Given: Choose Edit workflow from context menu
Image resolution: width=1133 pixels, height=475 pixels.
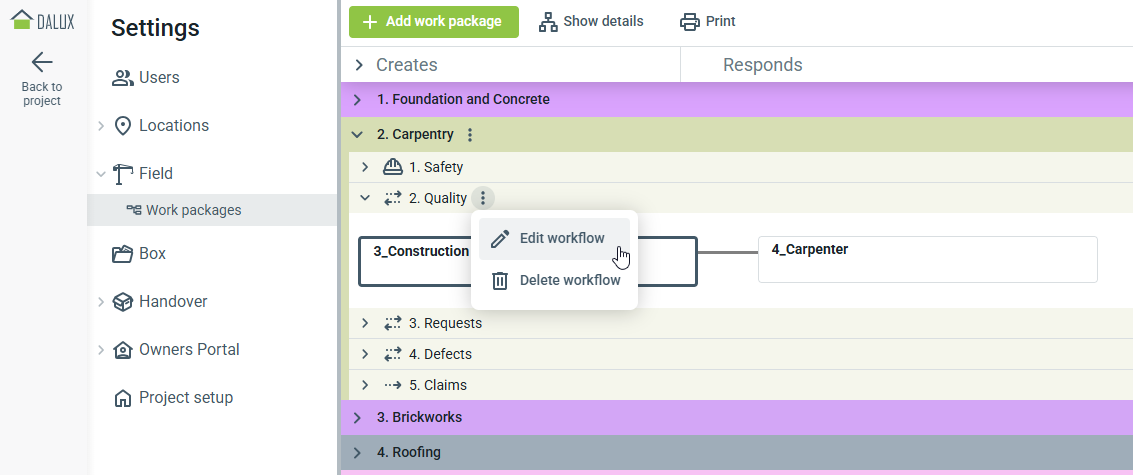Looking at the screenshot, I should click(x=561, y=238).
